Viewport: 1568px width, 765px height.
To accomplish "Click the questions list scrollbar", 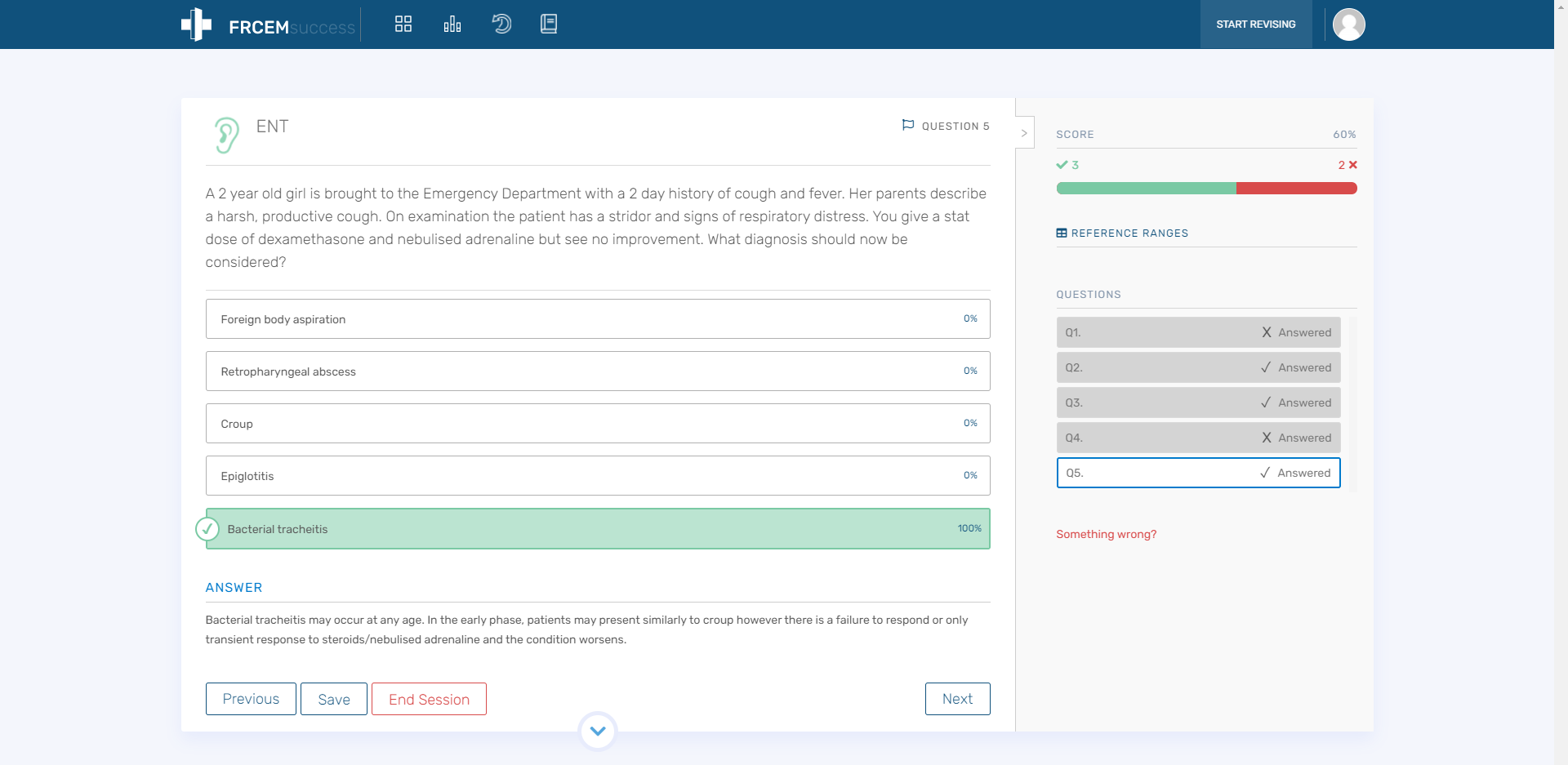I will pos(1352,404).
